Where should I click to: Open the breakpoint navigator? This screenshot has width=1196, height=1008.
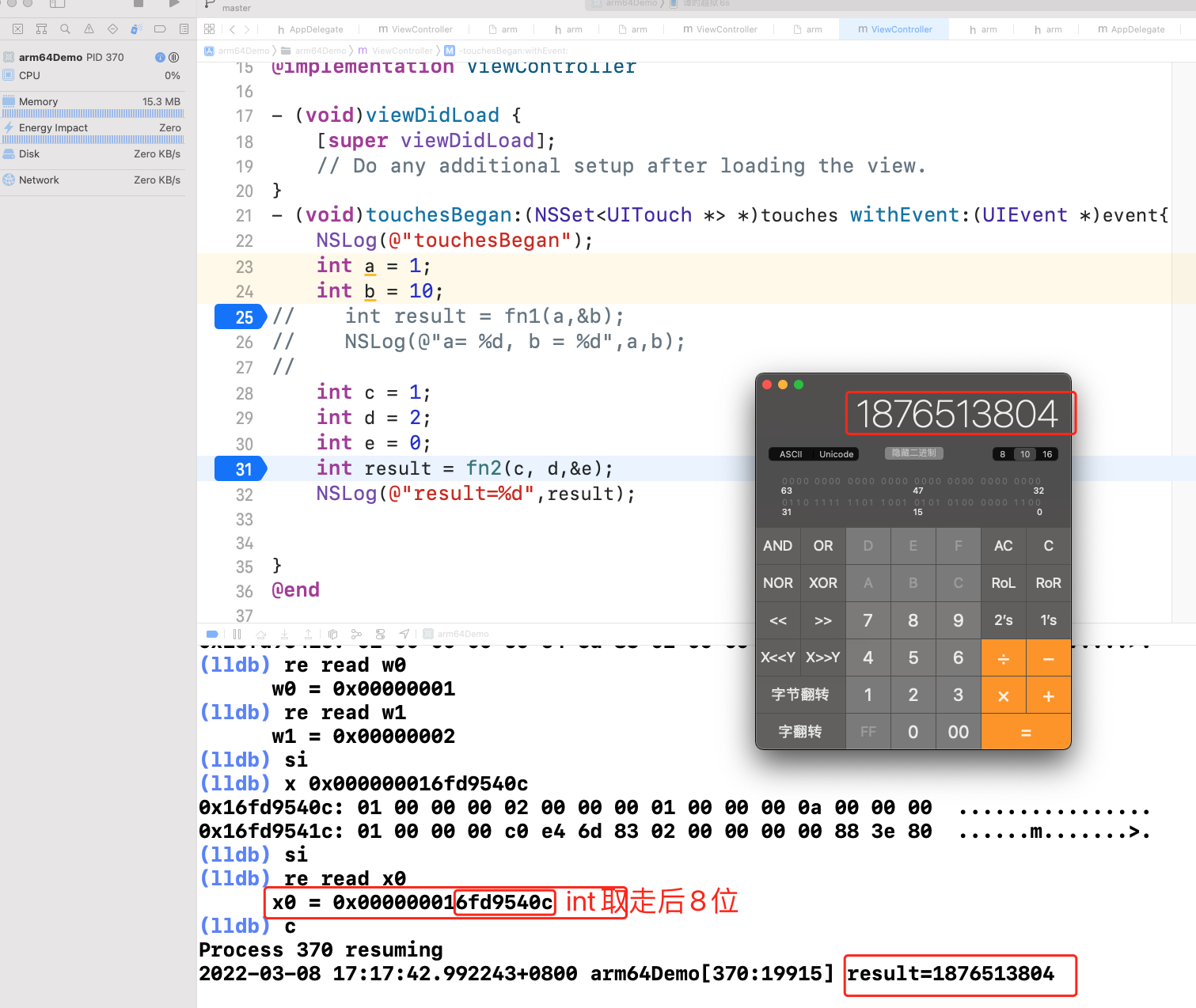tap(159, 29)
